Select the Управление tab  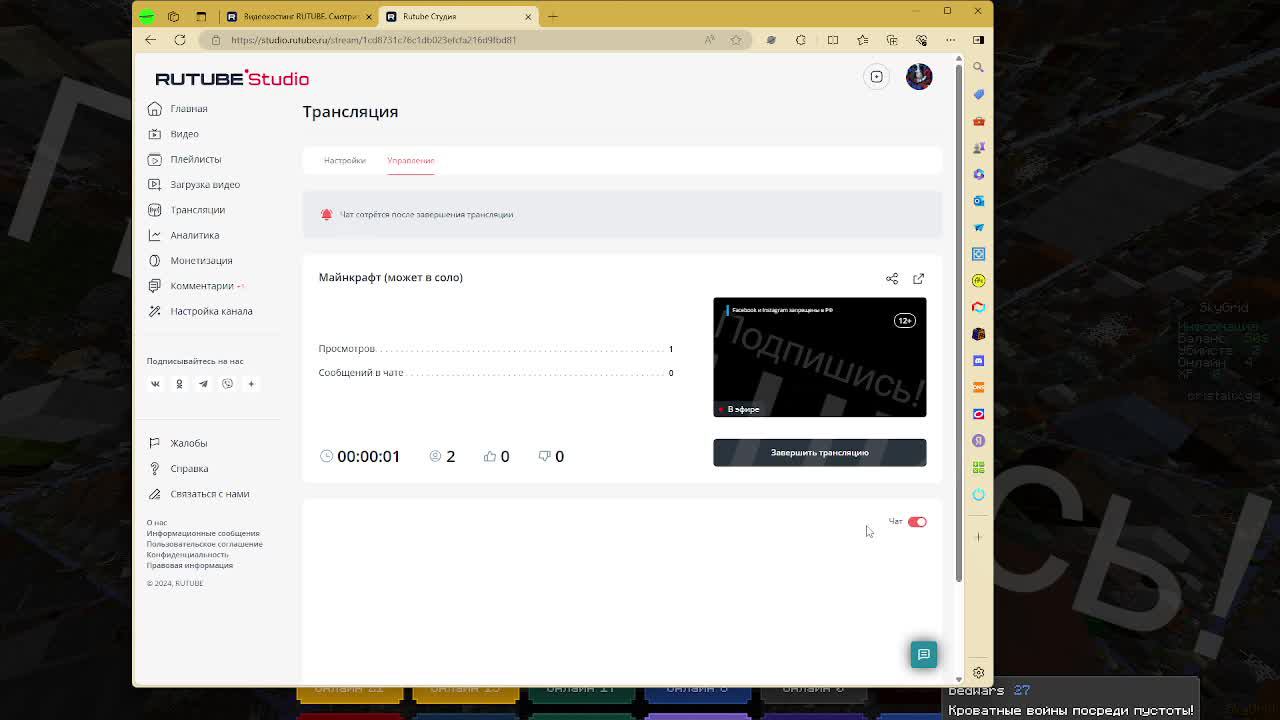tap(410, 160)
